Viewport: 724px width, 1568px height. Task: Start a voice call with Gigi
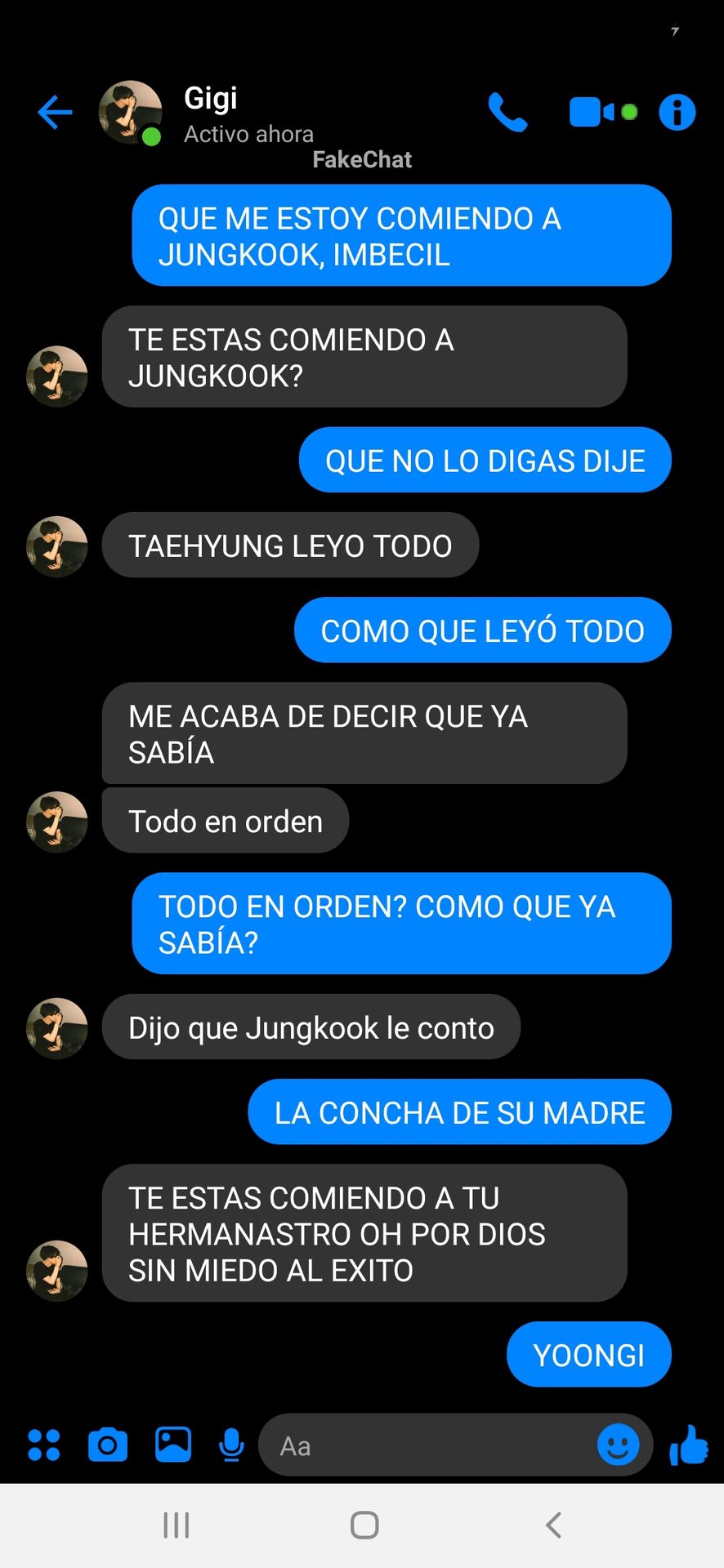point(507,112)
